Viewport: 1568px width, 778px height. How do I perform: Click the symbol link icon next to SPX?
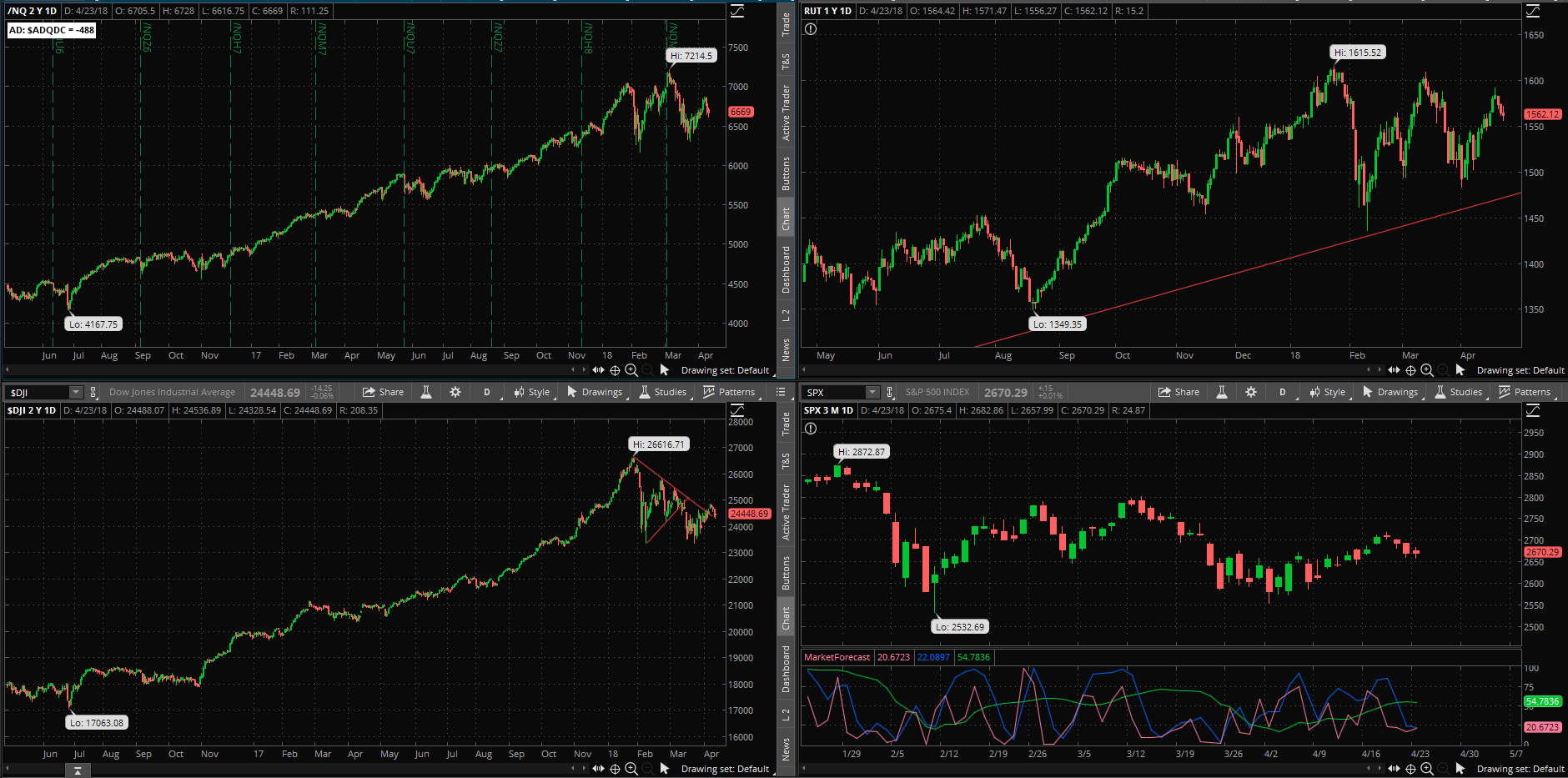tap(890, 392)
